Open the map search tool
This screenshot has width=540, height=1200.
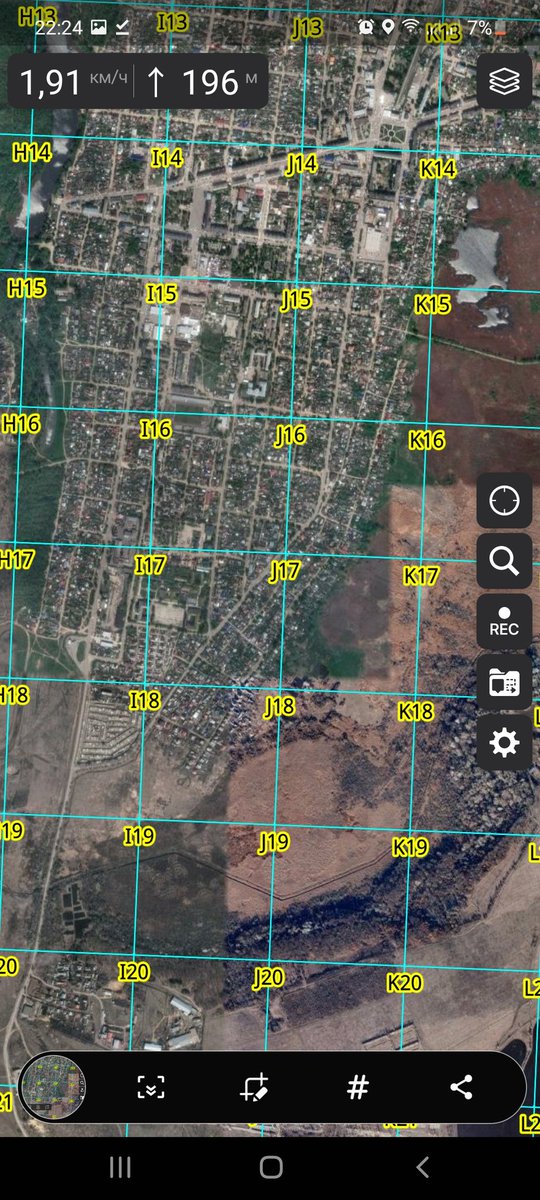(x=504, y=562)
